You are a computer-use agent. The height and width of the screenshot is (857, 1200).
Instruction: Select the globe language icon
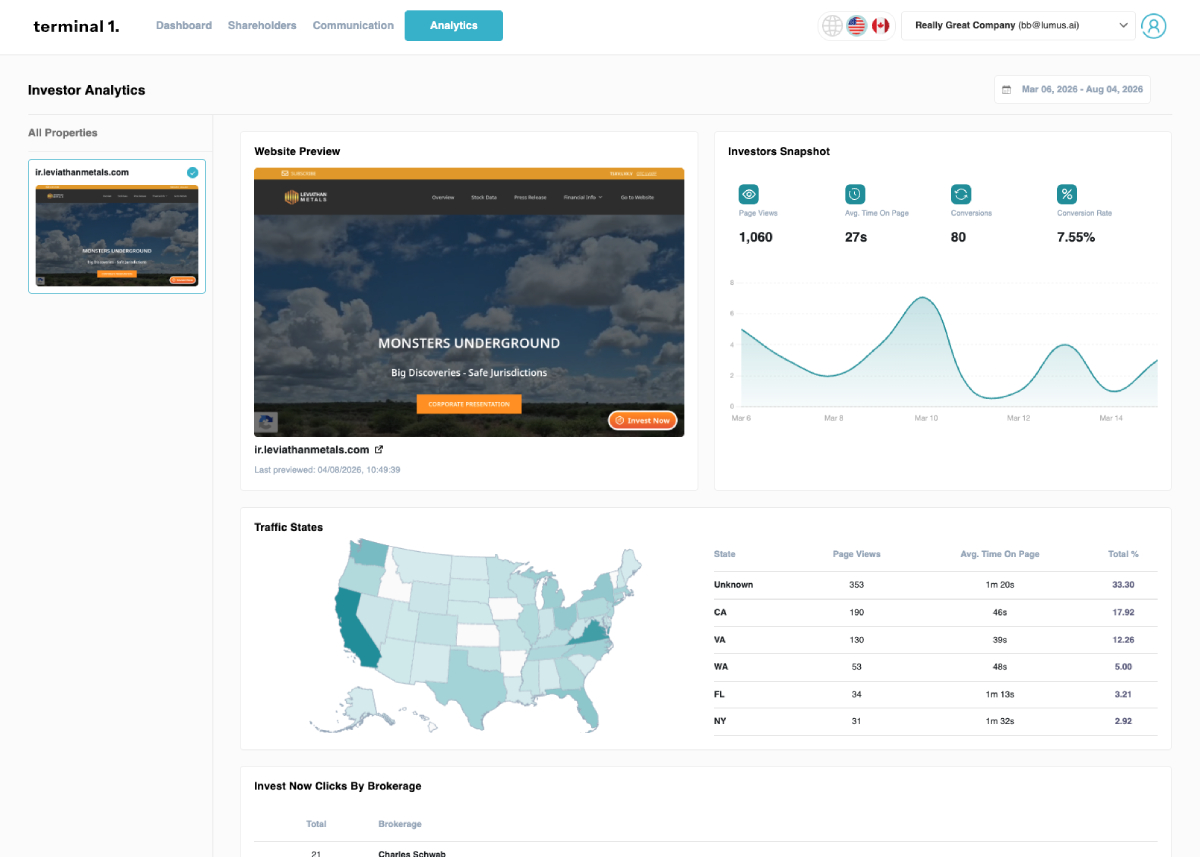(x=832, y=26)
